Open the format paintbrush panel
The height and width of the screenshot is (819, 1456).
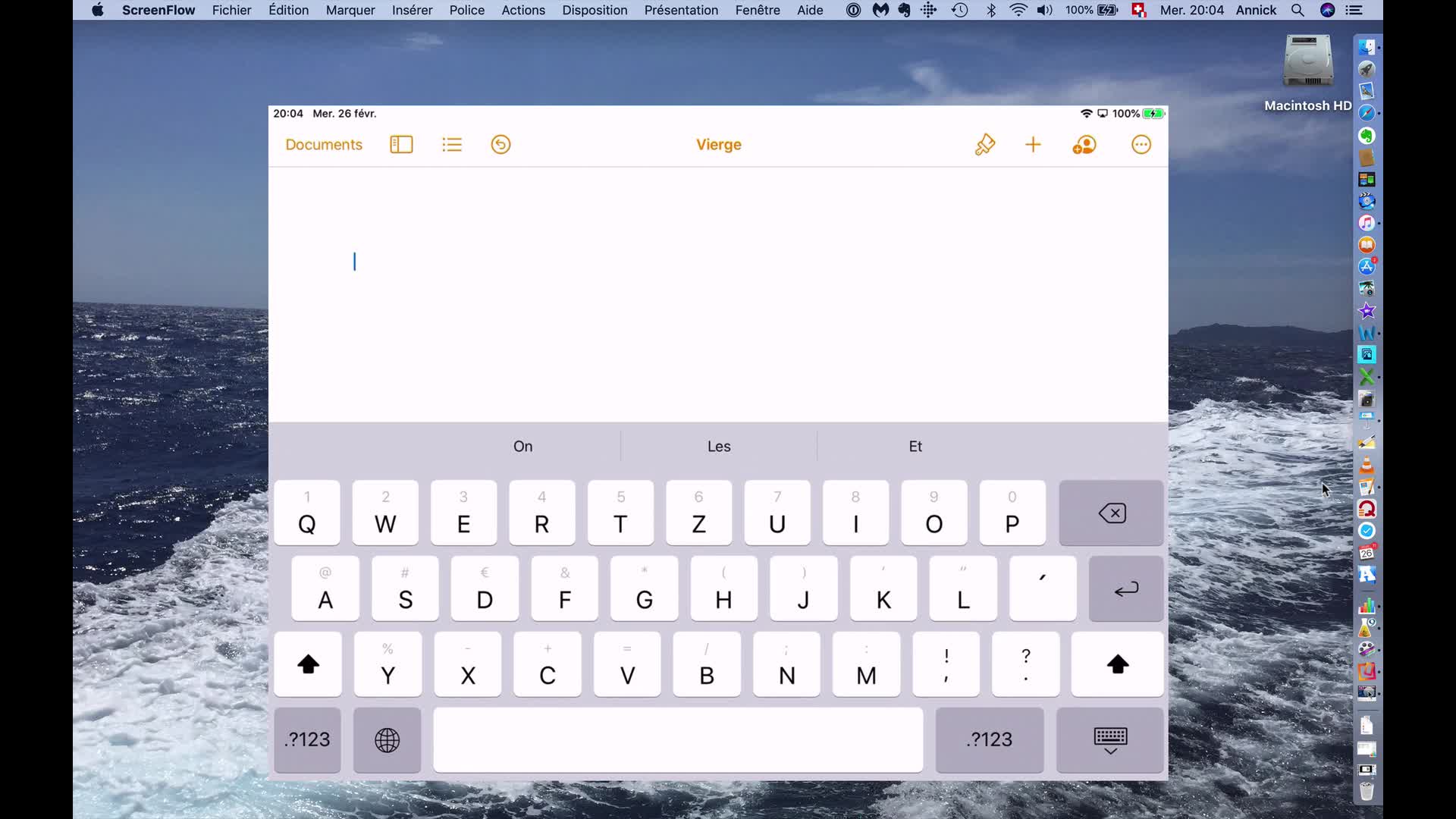pos(984,145)
